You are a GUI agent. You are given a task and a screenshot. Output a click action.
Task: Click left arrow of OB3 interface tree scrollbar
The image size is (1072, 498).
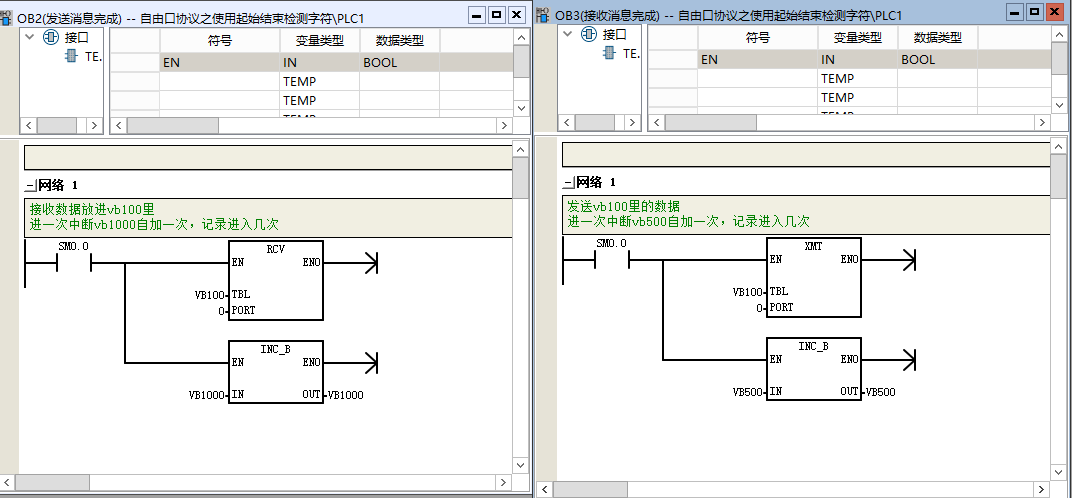pos(567,123)
